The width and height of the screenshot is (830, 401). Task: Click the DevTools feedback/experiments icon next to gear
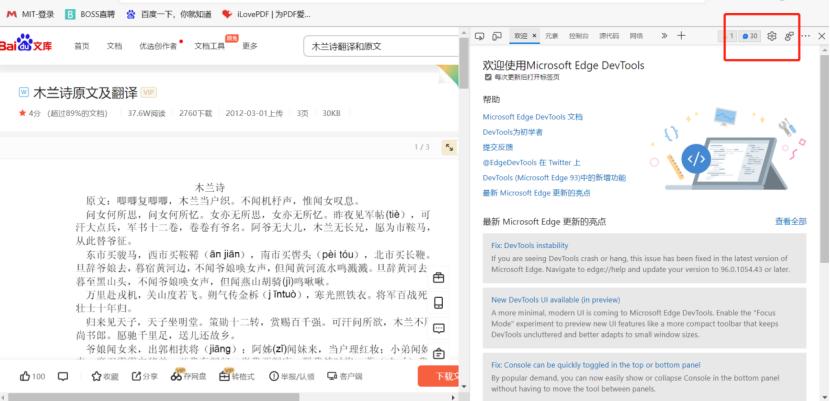pos(789,36)
